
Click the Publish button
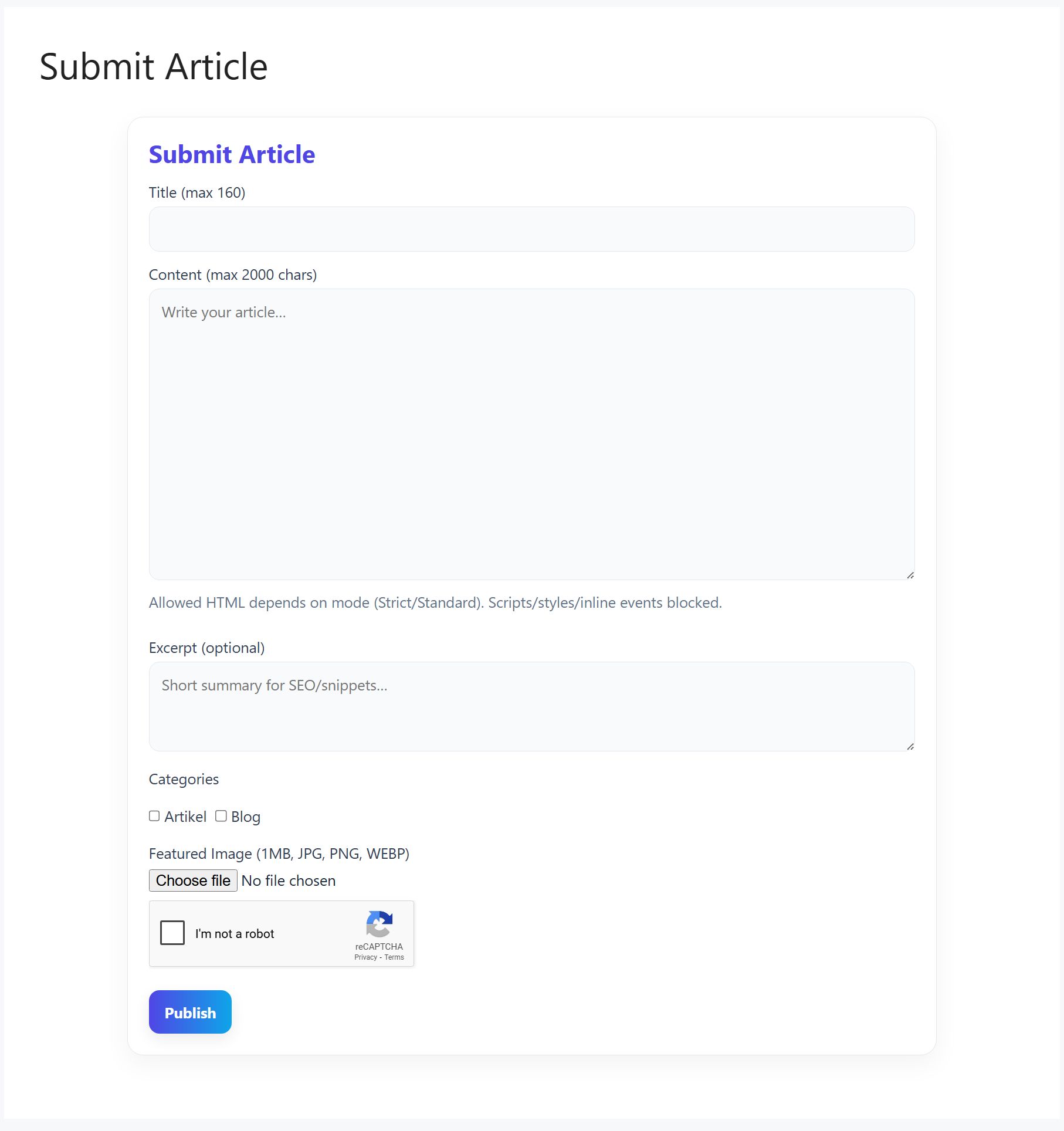(190, 1012)
